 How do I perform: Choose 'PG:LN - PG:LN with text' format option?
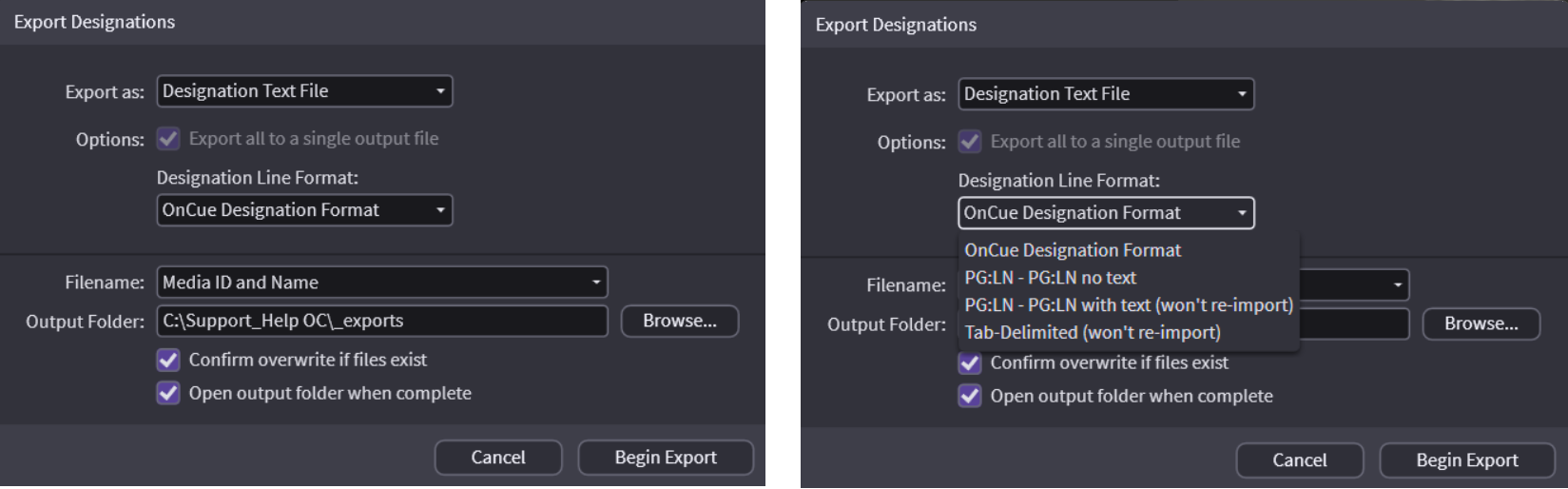1128,305
